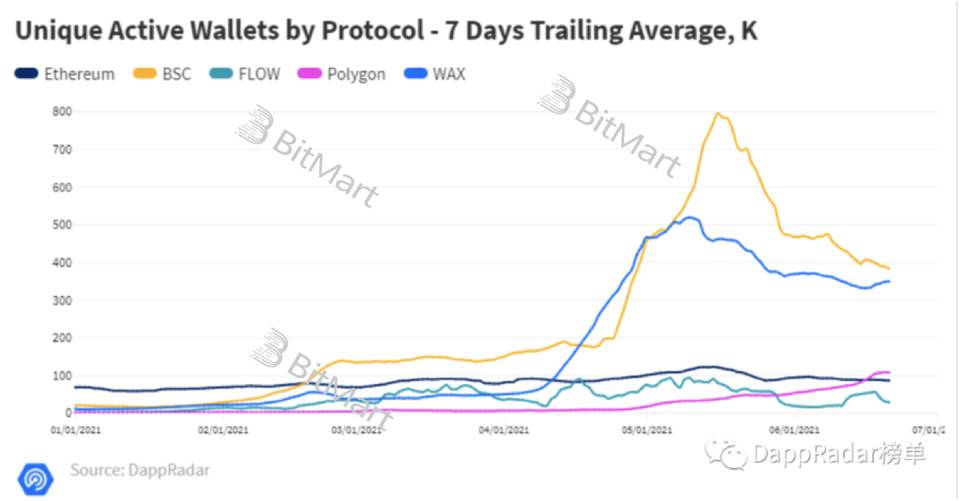960x501 pixels.
Task: Click the BitMart watermark near 03/01/2021
Action: (x=321, y=376)
